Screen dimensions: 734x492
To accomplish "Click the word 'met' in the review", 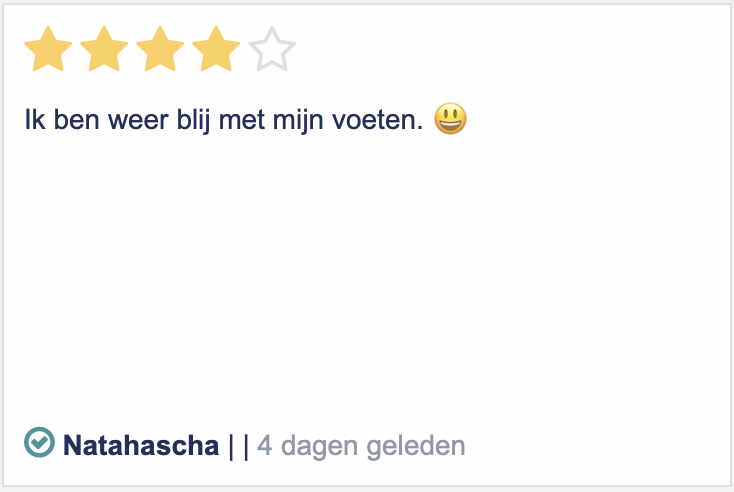I will pos(252,122).
